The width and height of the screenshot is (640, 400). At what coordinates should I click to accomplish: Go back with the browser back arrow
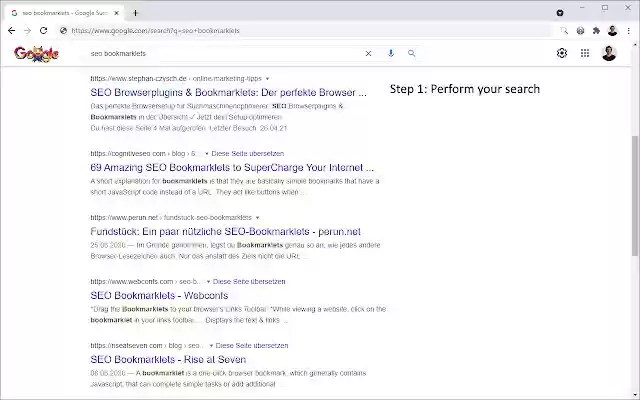tap(11, 31)
